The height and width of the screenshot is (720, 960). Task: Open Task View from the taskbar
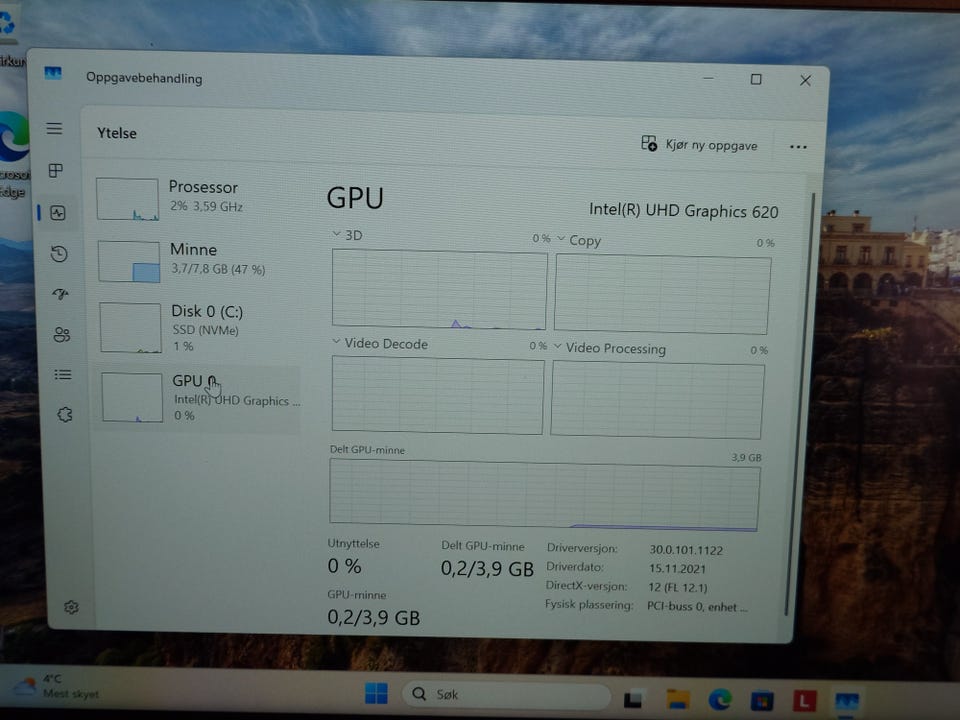pos(633,698)
